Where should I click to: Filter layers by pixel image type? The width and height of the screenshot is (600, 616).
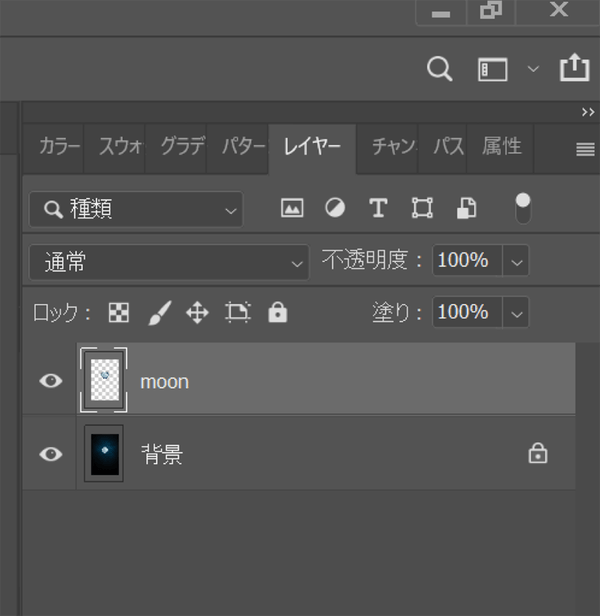[292, 208]
